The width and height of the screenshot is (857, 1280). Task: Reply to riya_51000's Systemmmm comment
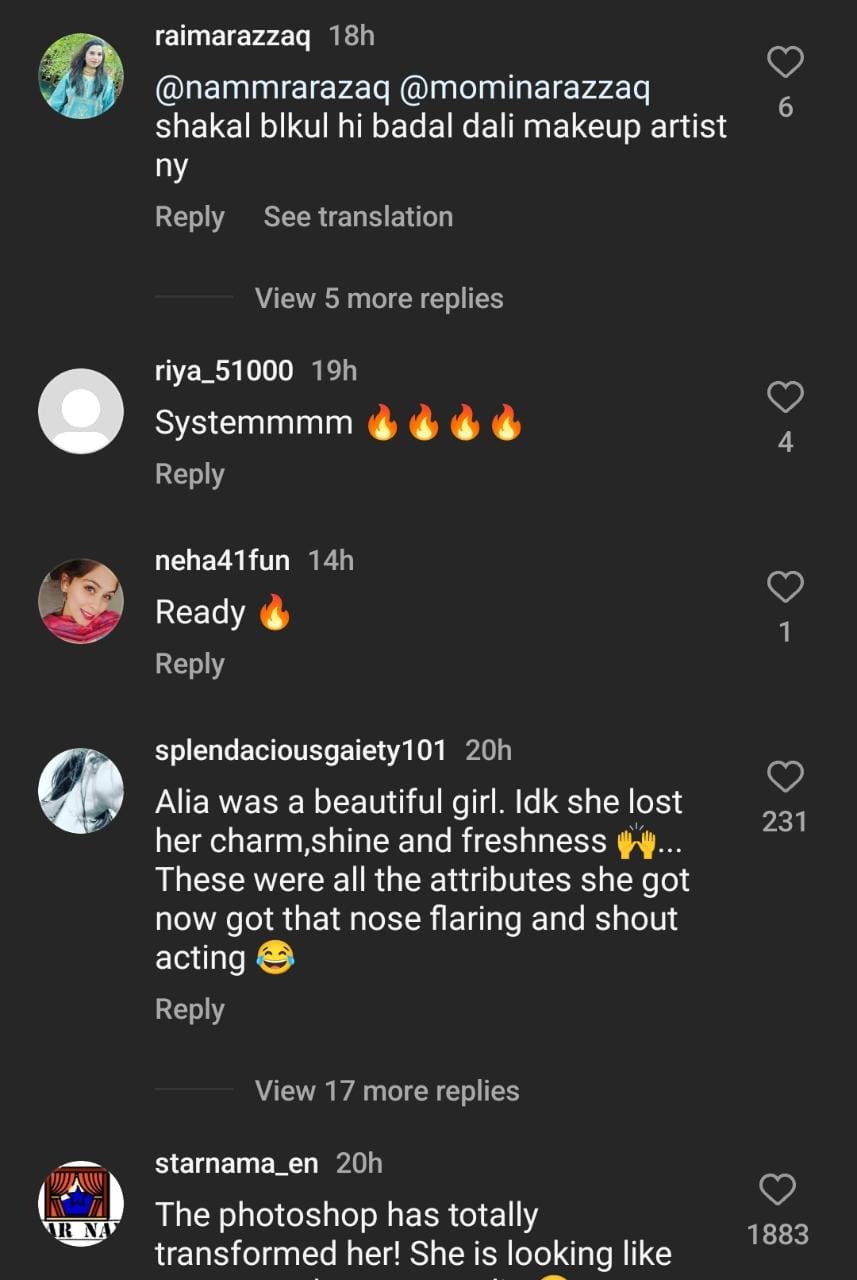click(190, 474)
